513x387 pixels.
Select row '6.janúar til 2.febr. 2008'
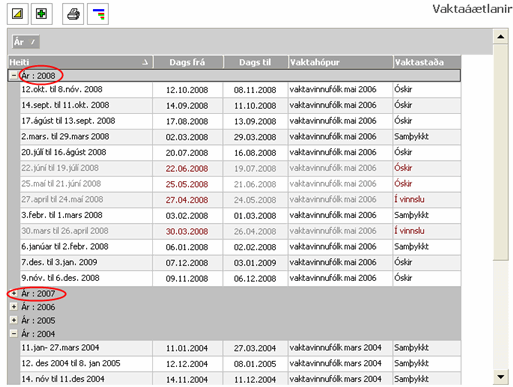pos(240,247)
